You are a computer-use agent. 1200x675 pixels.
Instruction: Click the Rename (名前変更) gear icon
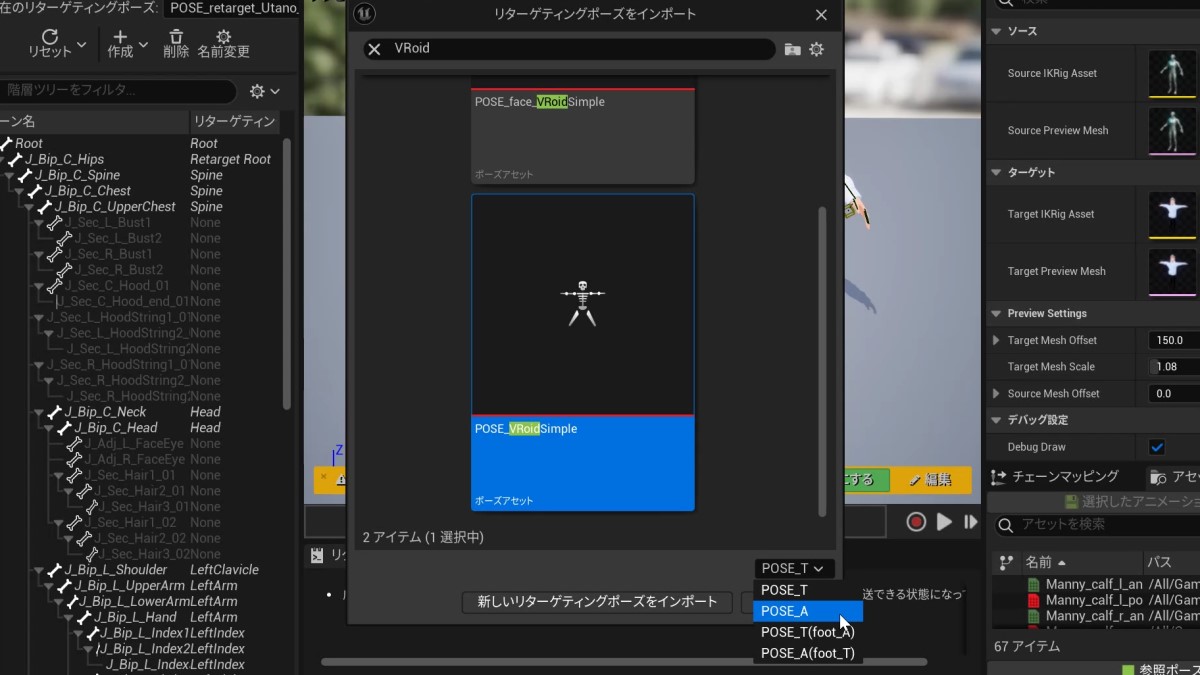pyautogui.click(x=224, y=37)
